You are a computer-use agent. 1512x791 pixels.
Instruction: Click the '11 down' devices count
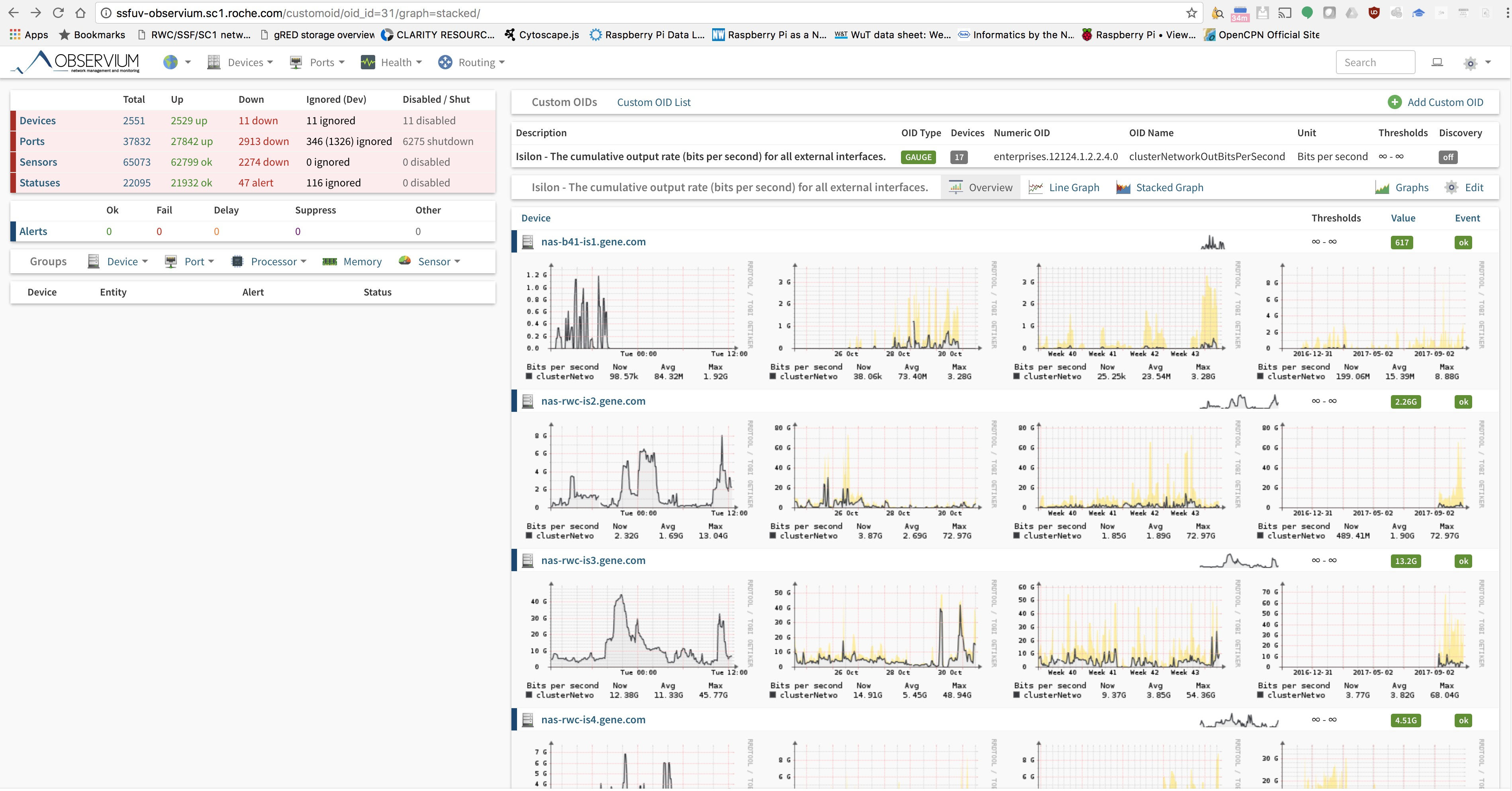click(x=258, y=120)
